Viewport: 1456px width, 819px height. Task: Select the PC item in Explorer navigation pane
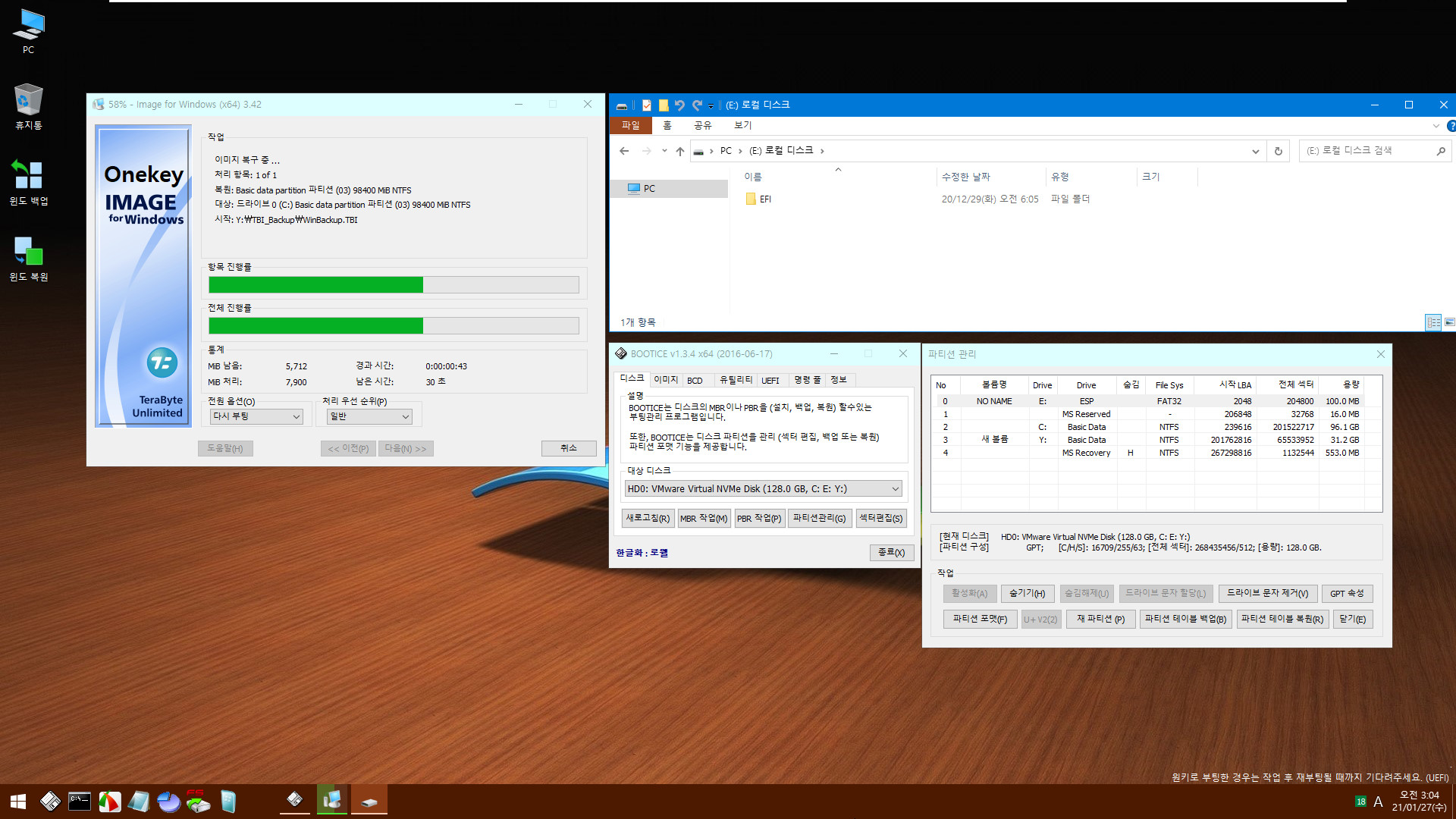click(668, 189)
